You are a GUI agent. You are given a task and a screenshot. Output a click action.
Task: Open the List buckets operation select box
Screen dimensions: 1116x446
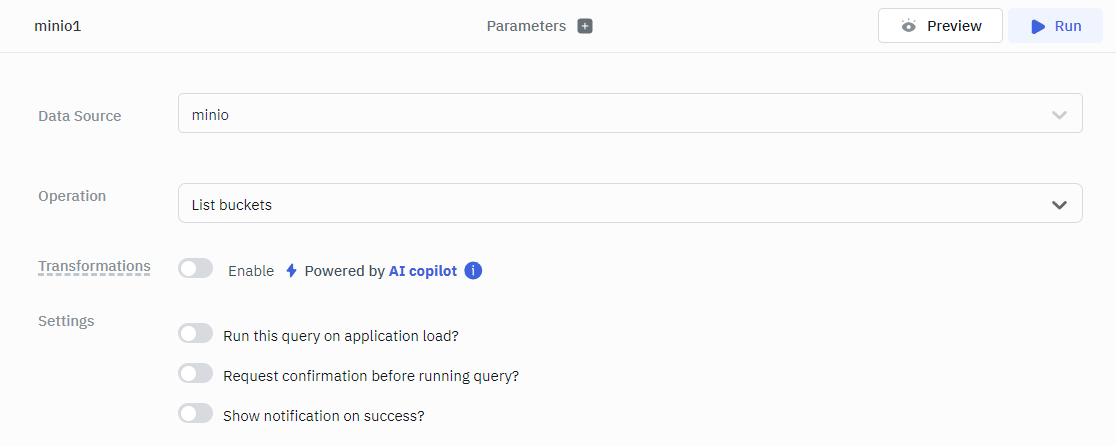click(600, 204)
